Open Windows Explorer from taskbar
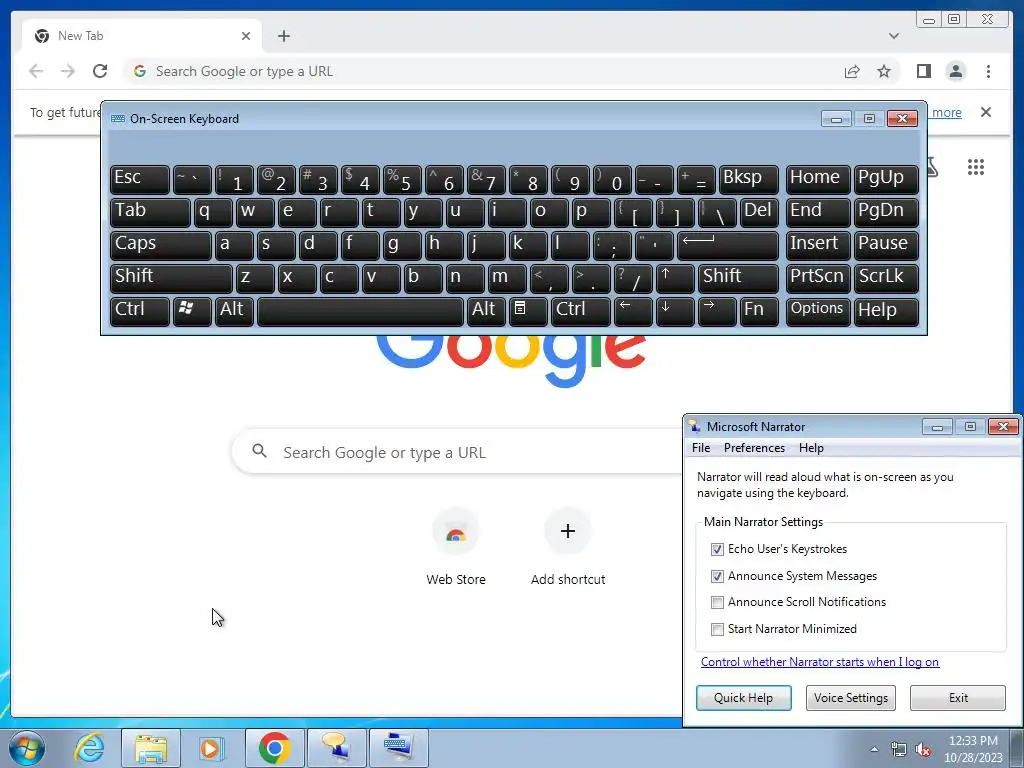Screen dimensions: 1024x768 [151, 748]
